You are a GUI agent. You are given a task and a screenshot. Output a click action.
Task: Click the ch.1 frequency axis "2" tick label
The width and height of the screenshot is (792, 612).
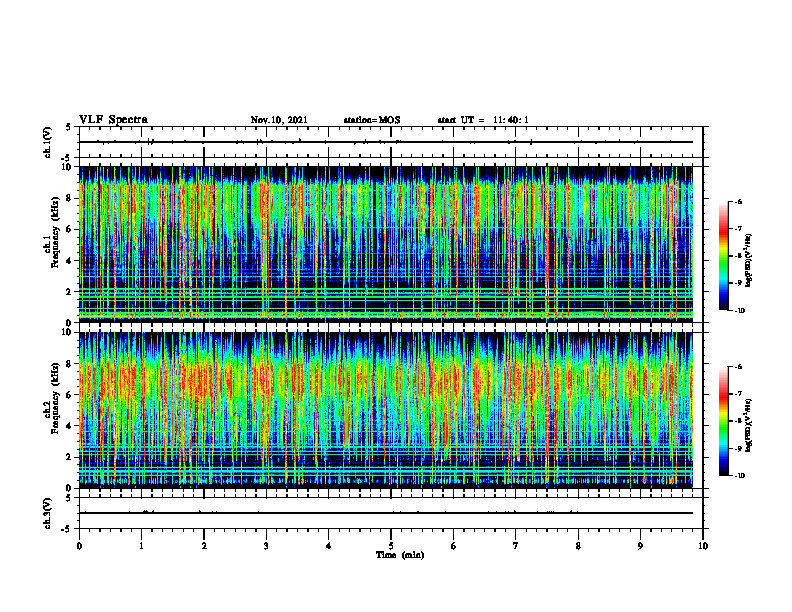tap(69, 292)
